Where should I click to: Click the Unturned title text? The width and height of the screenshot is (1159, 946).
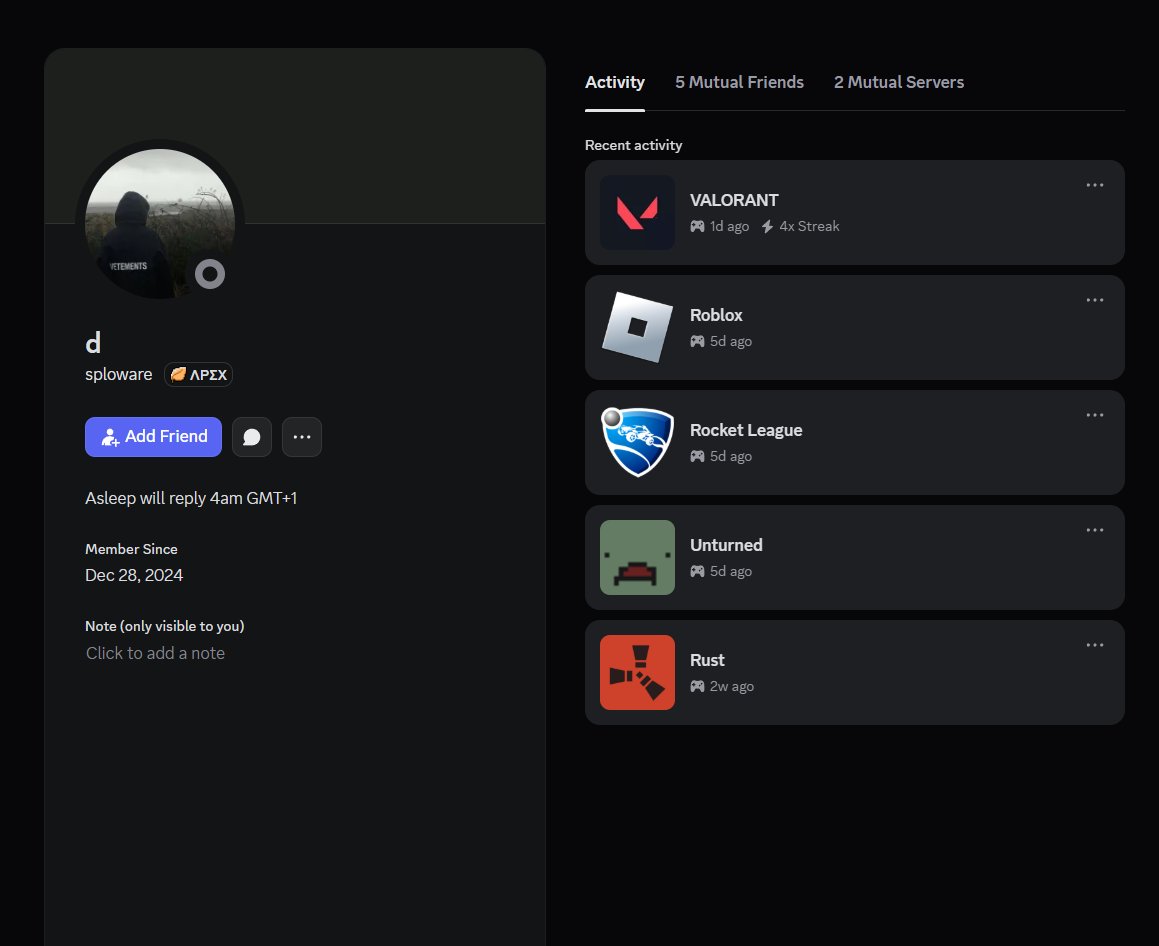tap(726, 545)
